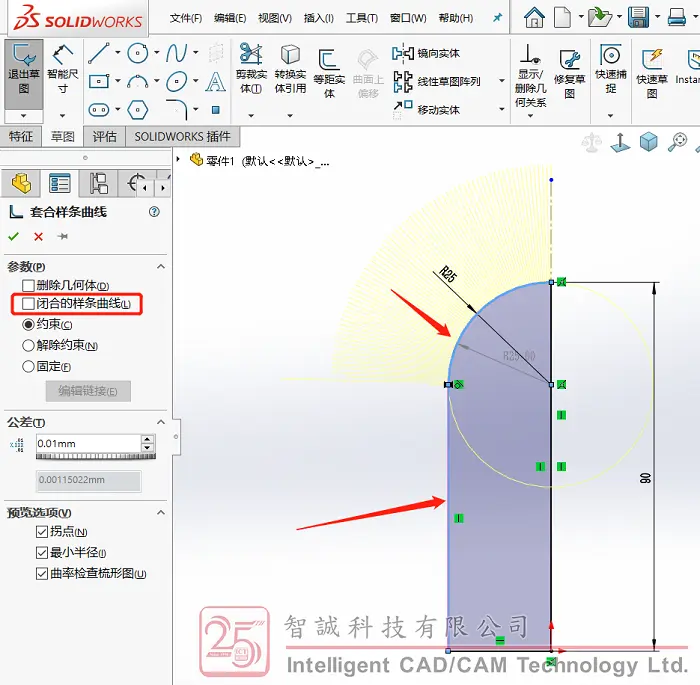Confirm with the green checkmark button
This screenshot has height=685, width=700.
14,236
